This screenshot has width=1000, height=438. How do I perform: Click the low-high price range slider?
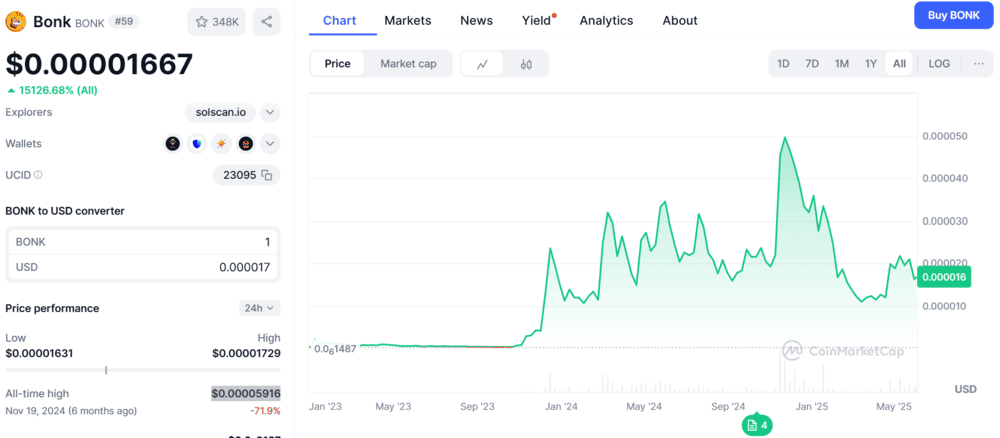pos(143,370)
